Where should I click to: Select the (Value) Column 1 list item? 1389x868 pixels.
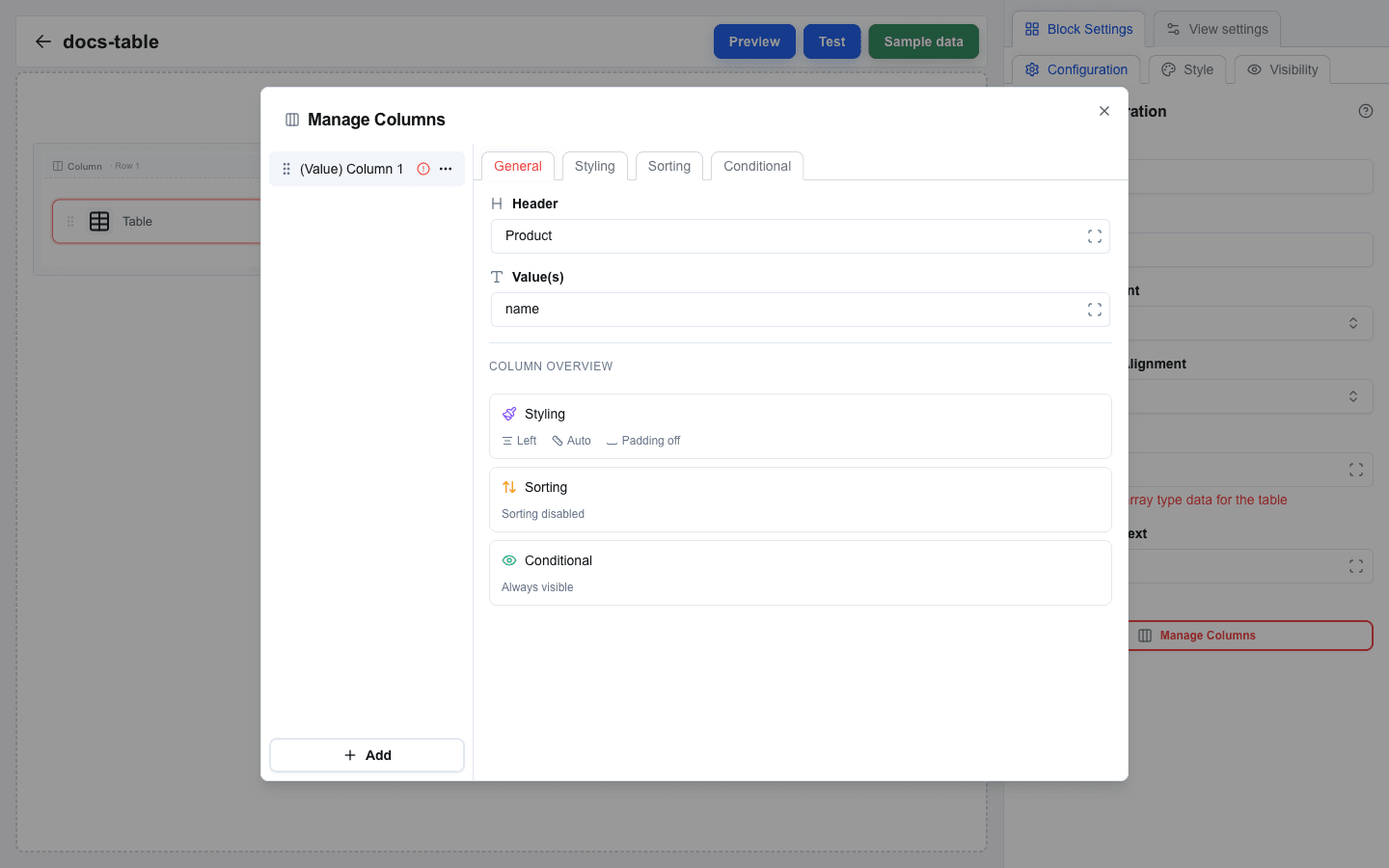pyautogui.click(x=367, y=169)
